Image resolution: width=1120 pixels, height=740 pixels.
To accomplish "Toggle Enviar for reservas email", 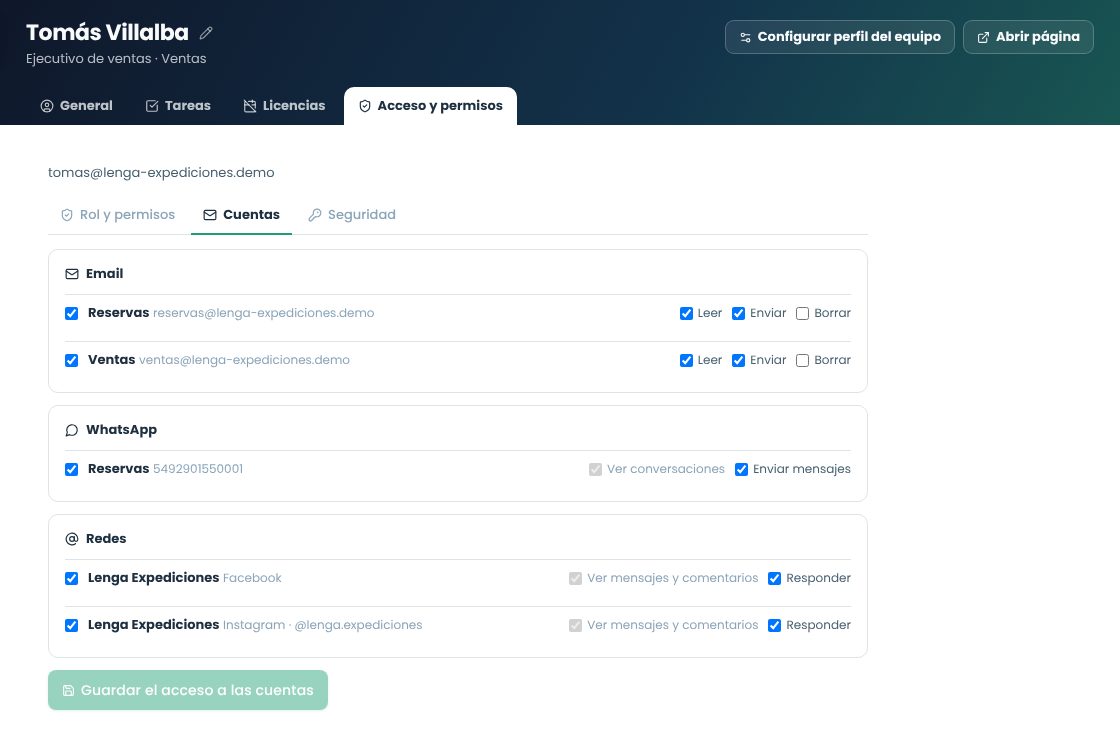I will coord(739,314).
